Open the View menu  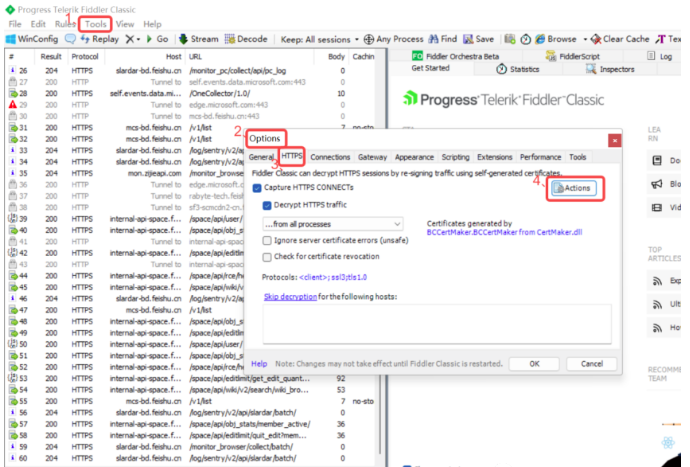[x=125, y=24]
